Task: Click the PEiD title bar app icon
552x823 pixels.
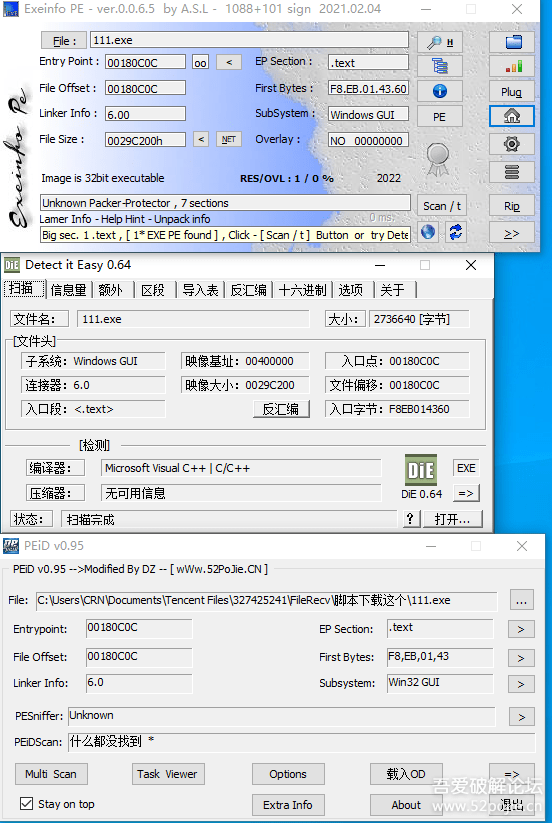Action: click(x=11, y=546)
